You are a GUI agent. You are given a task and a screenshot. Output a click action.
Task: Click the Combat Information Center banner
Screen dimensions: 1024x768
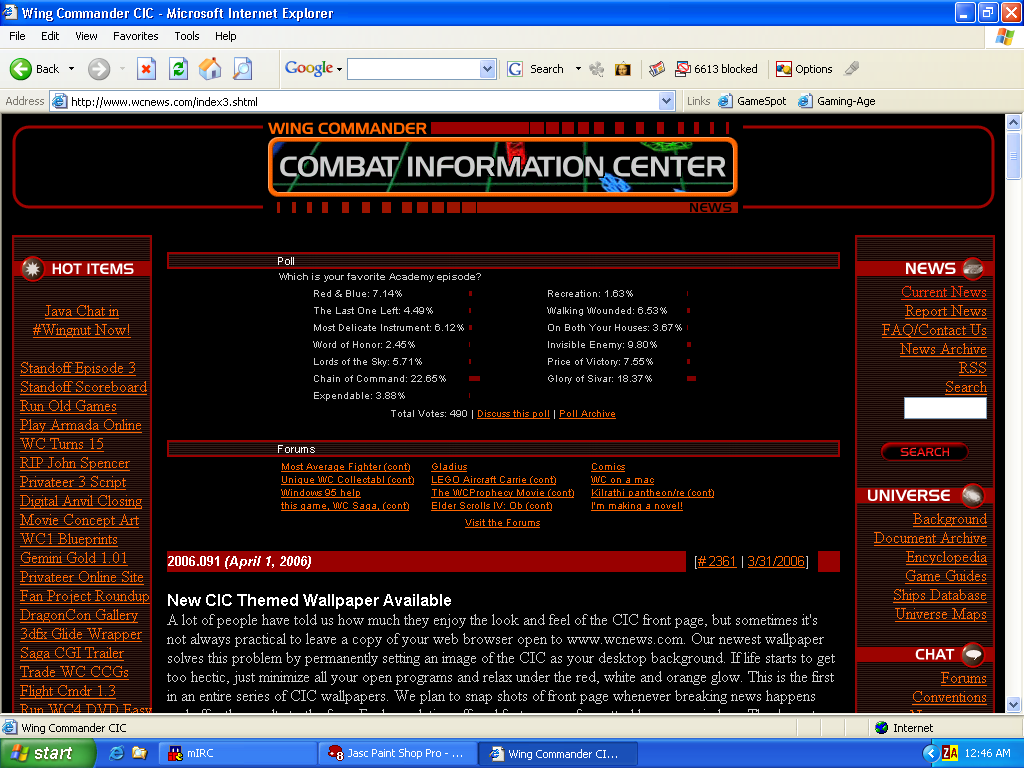click(x=502, y=166)
